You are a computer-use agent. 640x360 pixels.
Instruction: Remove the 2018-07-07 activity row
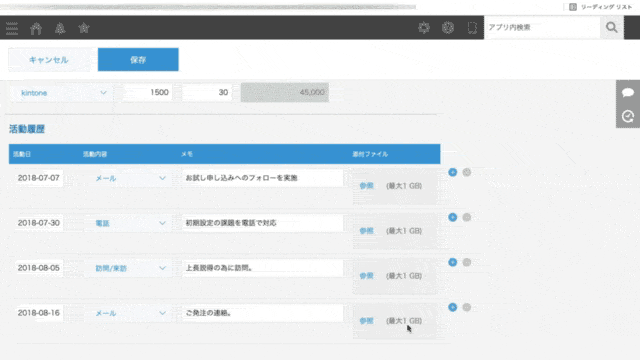coord(467,172)
